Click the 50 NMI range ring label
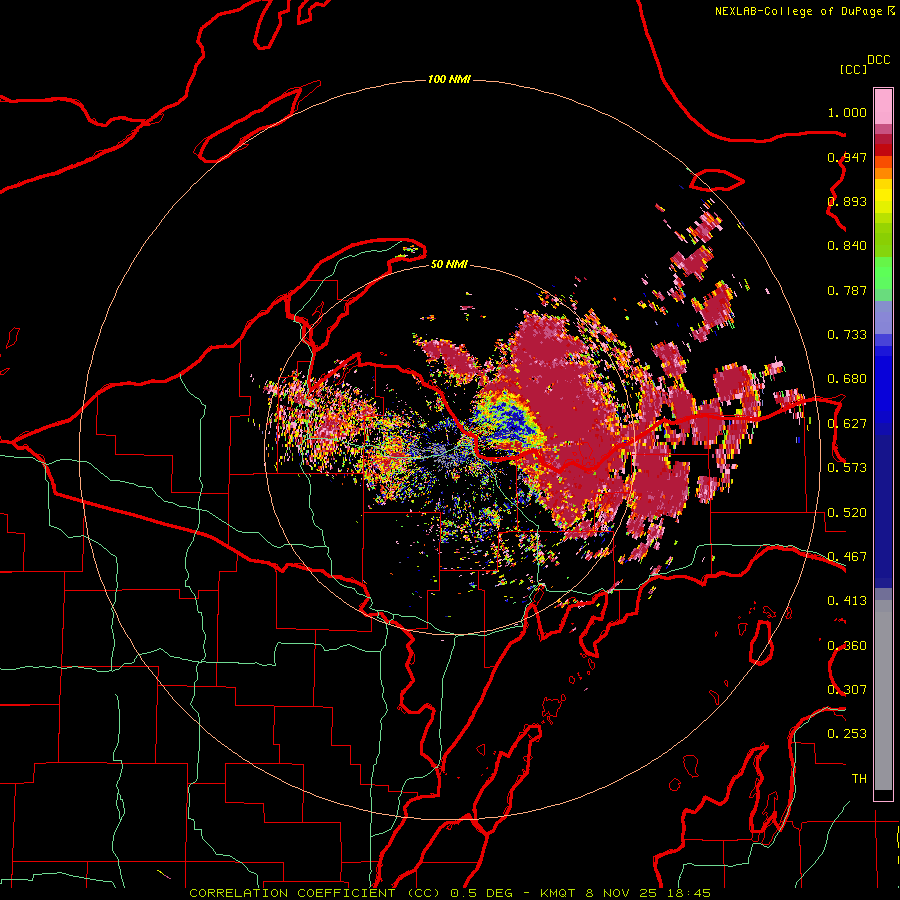The image size is (900, 900). 449,264
